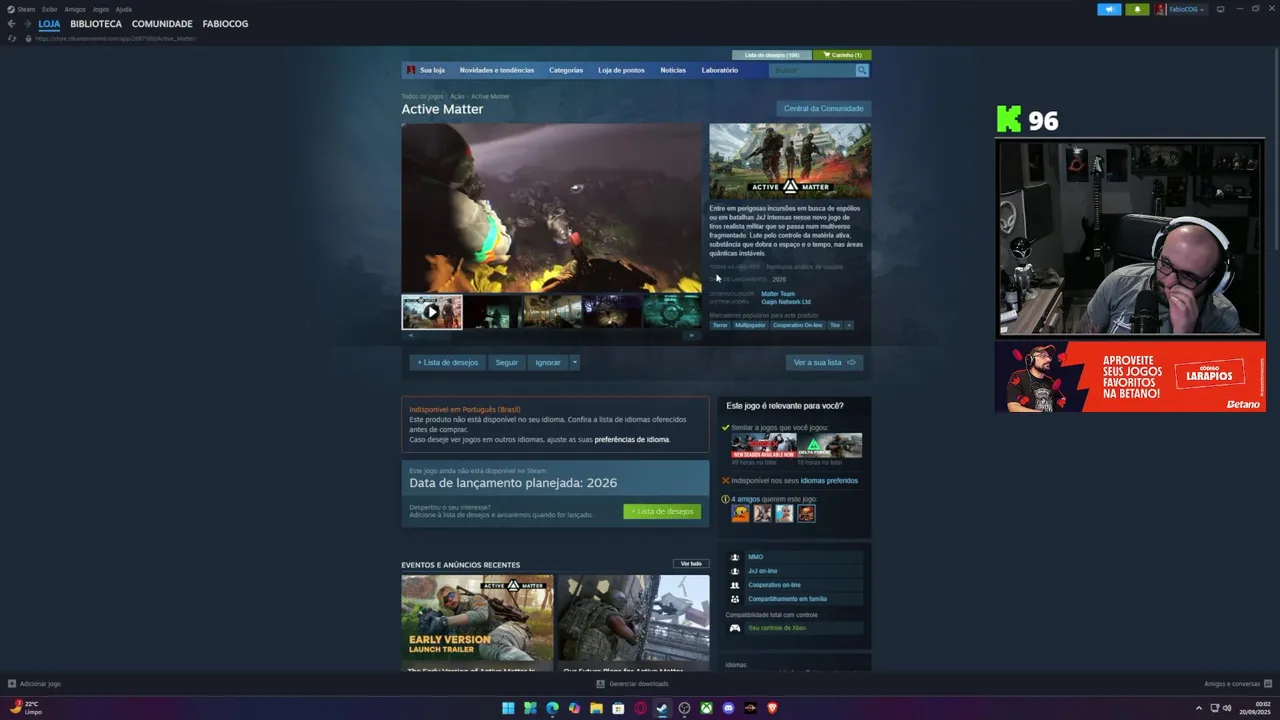This screenshot has width=1280, height=720.
Task: Open Central da Comunidade
Action: tap(824, 108)
